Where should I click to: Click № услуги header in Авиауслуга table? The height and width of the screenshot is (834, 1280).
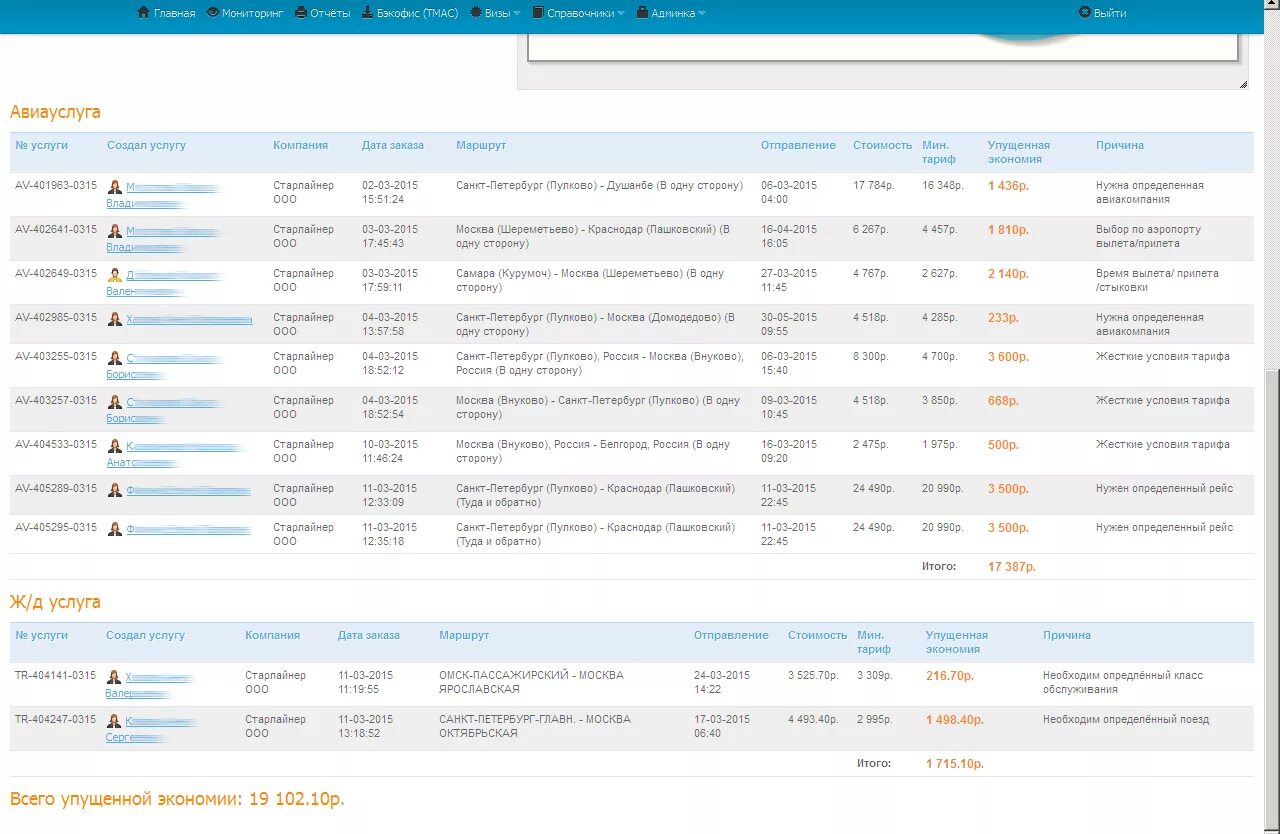[42, 145]
